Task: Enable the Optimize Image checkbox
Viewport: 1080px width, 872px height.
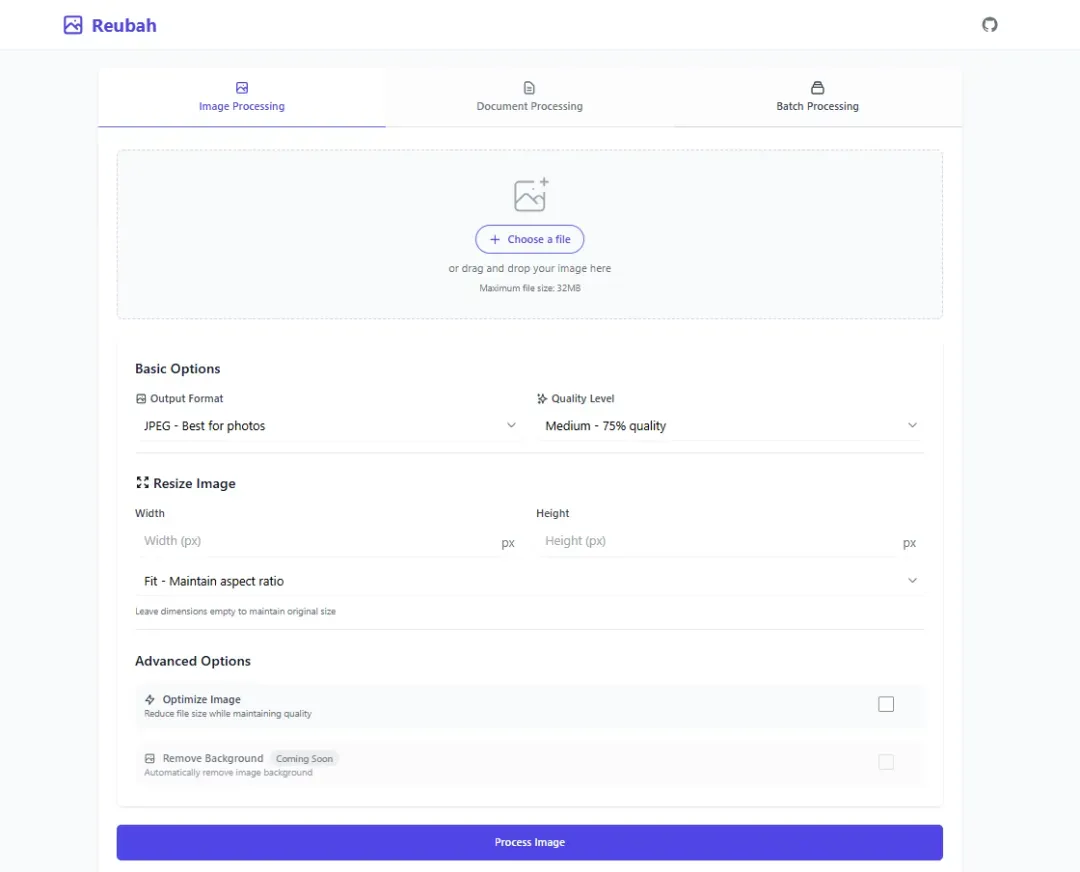Action: (886, 704)
